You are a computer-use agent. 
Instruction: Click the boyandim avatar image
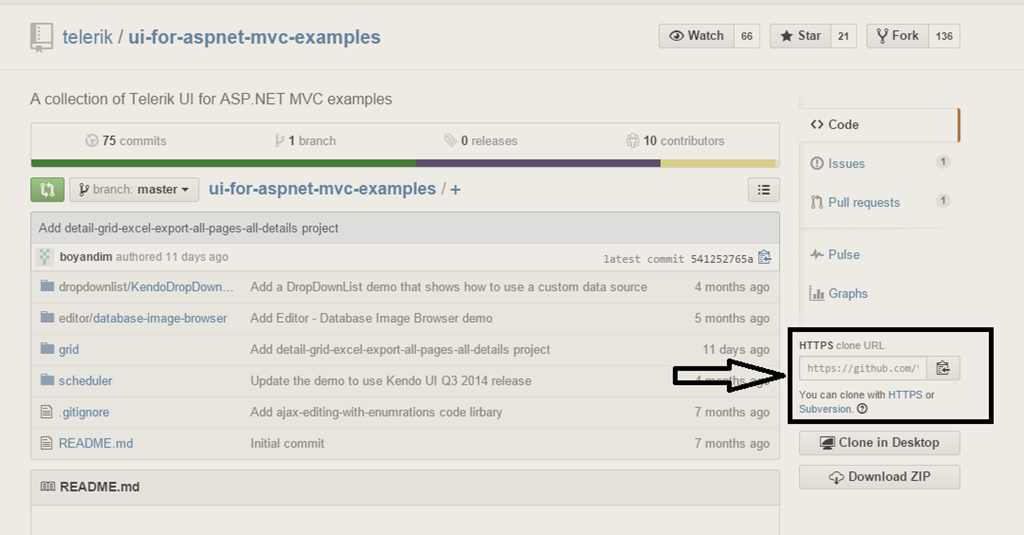click(x=44, y=257)
